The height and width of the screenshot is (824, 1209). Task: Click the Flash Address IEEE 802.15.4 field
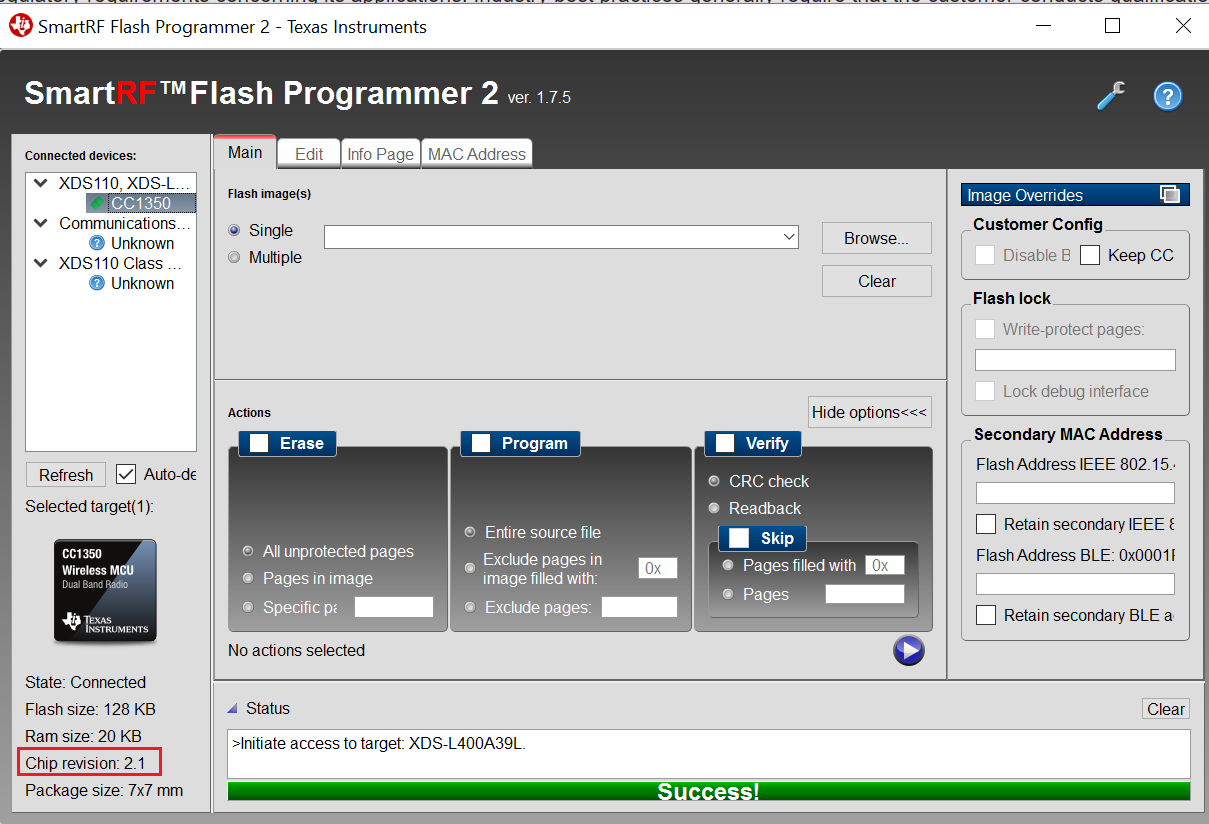[1075, 493]
